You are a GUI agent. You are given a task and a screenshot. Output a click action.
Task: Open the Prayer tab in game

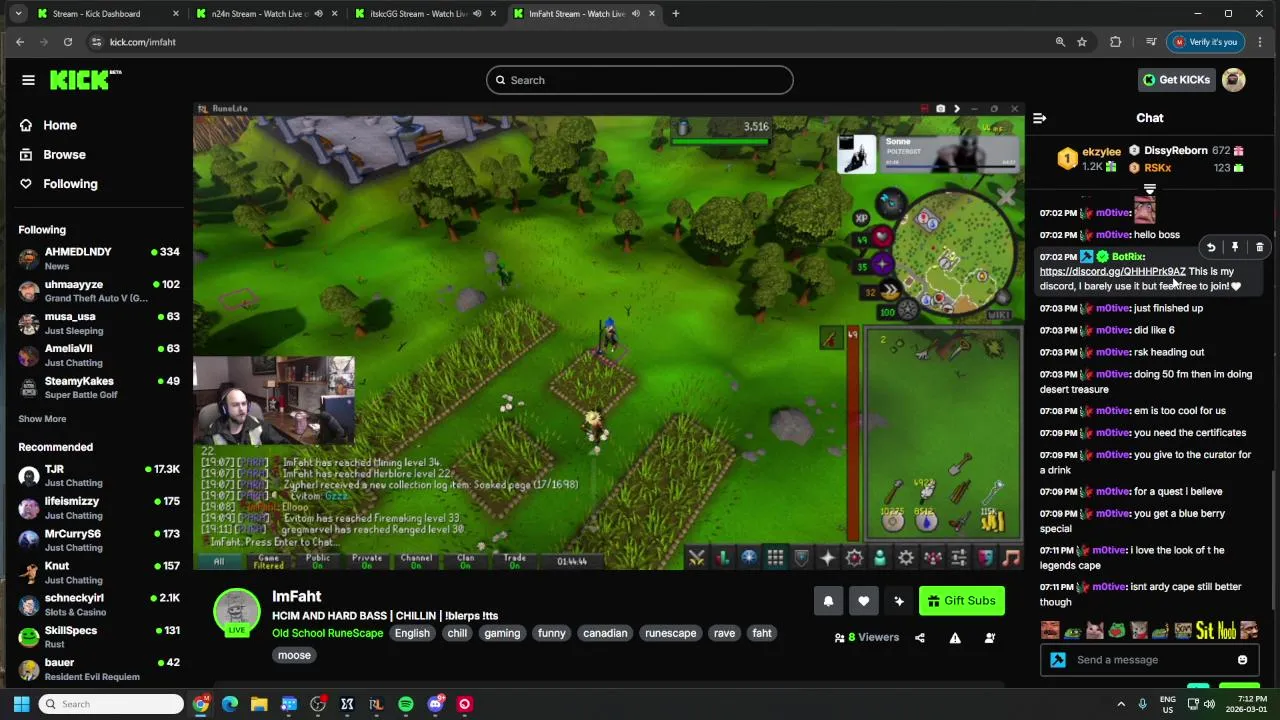827,558
